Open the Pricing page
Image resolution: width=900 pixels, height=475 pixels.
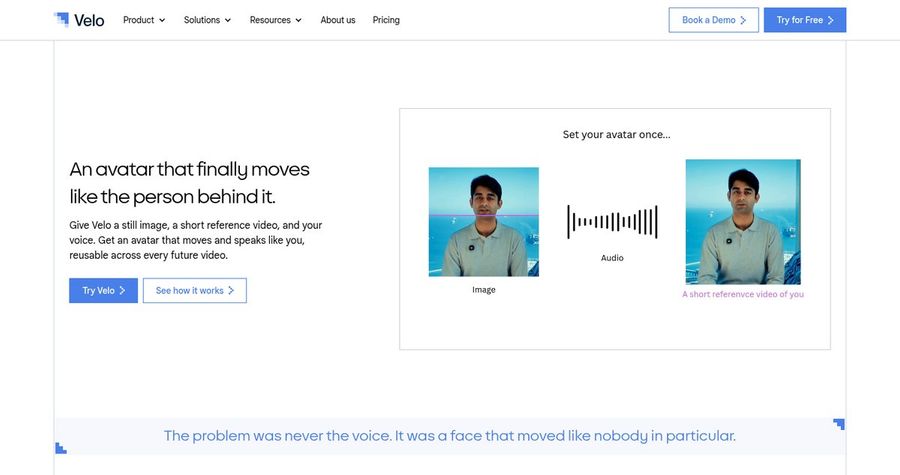[386, 20]
